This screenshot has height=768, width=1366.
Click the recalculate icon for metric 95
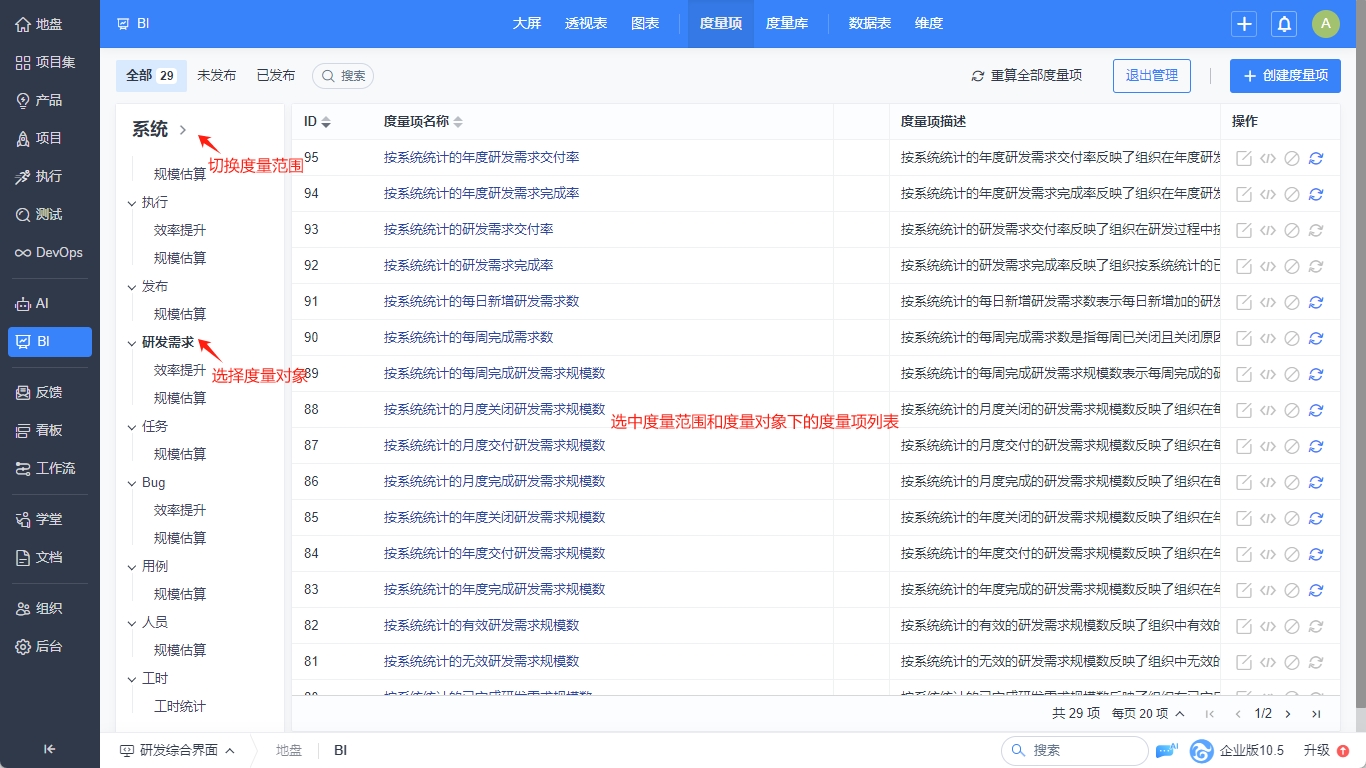[1316, 158]
